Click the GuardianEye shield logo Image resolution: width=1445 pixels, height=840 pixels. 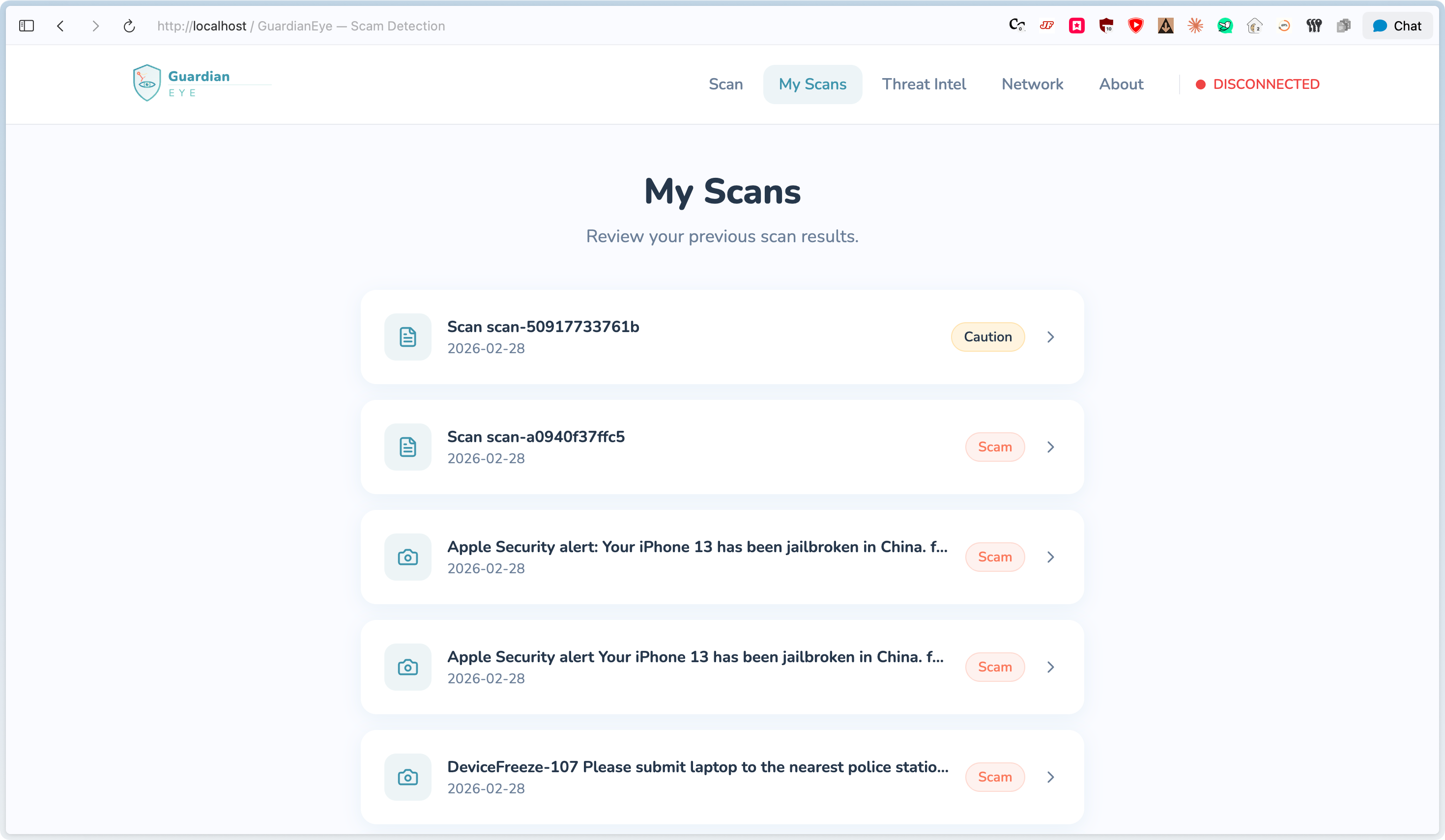(x=147, y=83)
